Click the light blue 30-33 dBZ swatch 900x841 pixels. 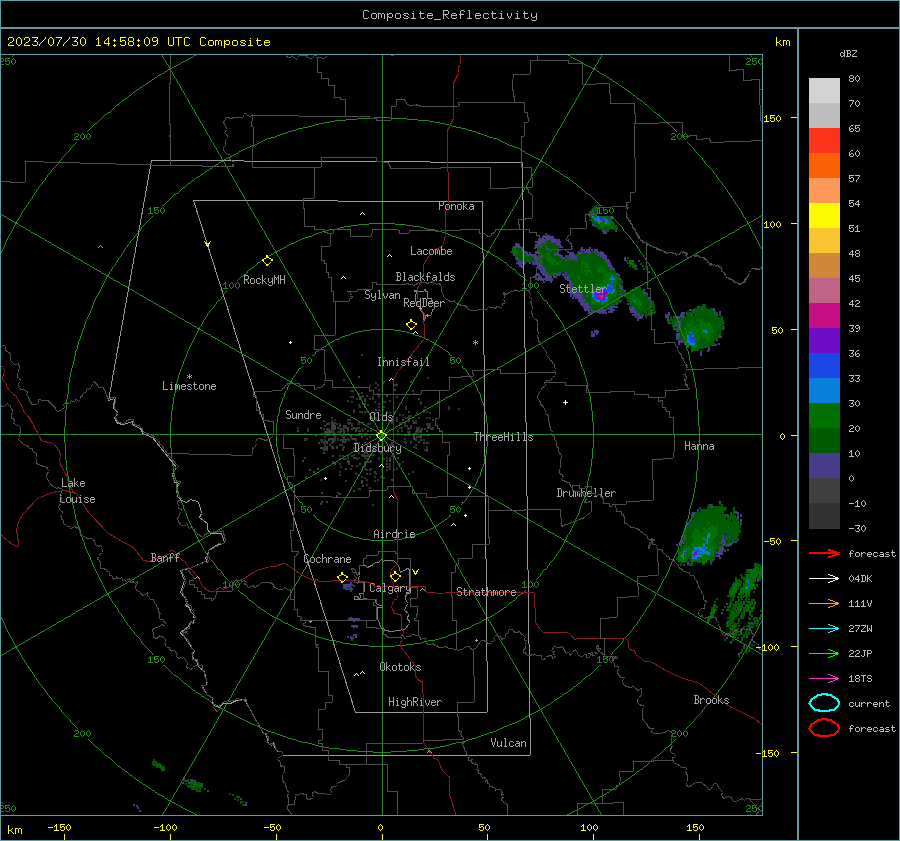[x=824, y=391]
